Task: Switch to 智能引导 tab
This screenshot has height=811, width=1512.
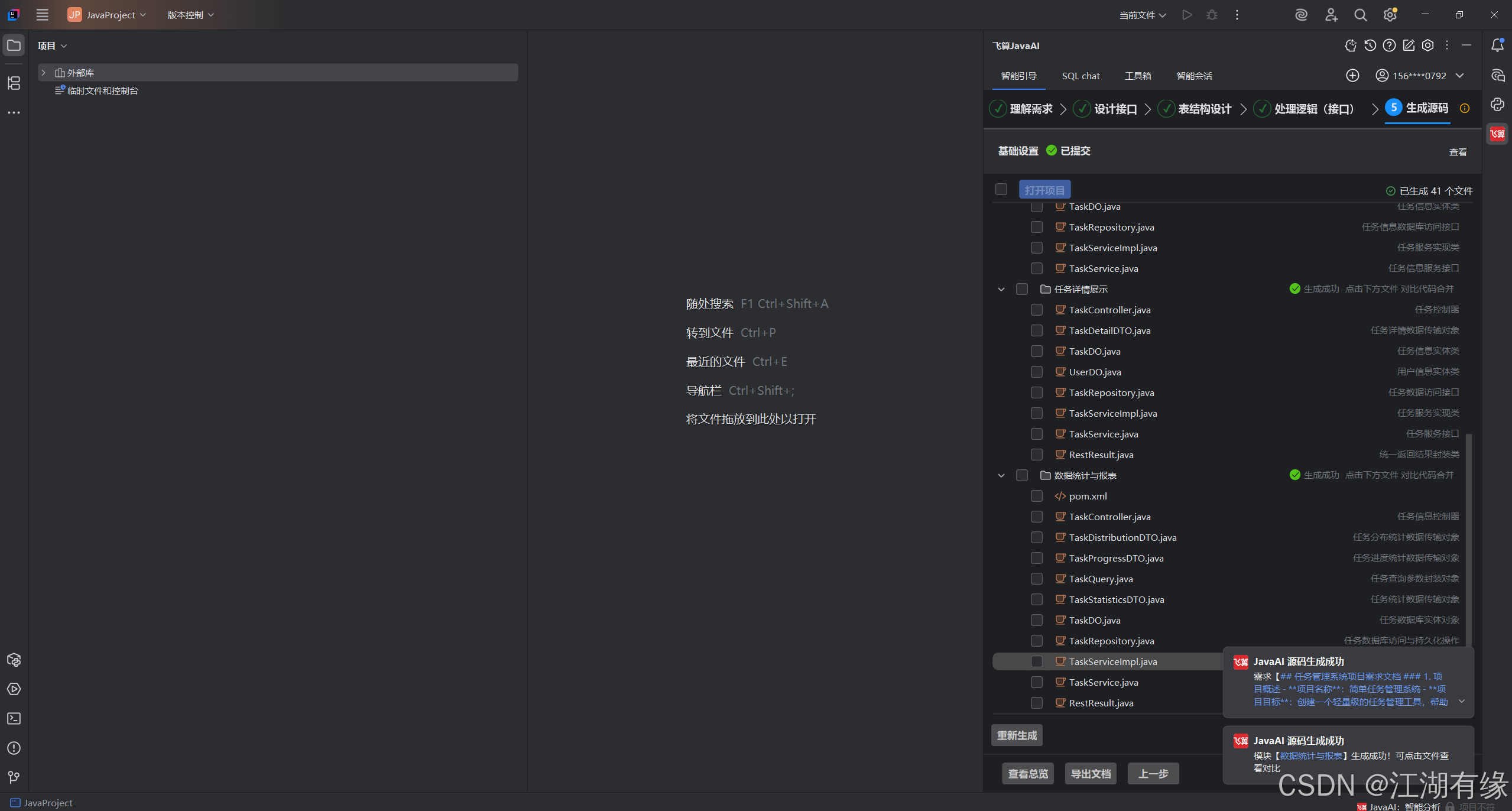Action: tap(1019, 76)
